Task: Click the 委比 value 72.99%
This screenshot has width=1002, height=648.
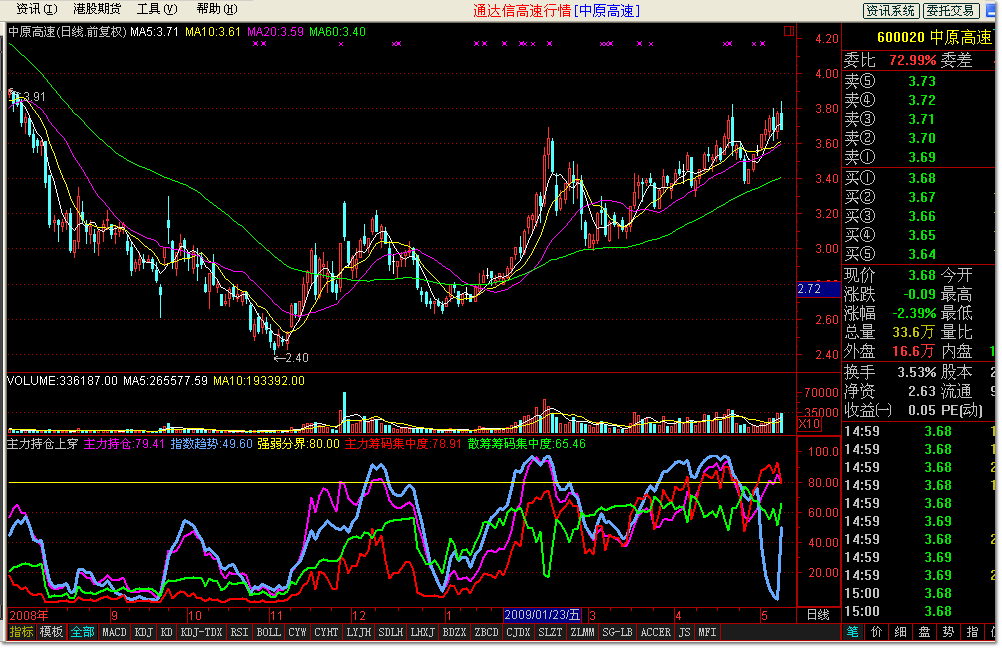Action: pyautogui.click(x=913, y=60)
